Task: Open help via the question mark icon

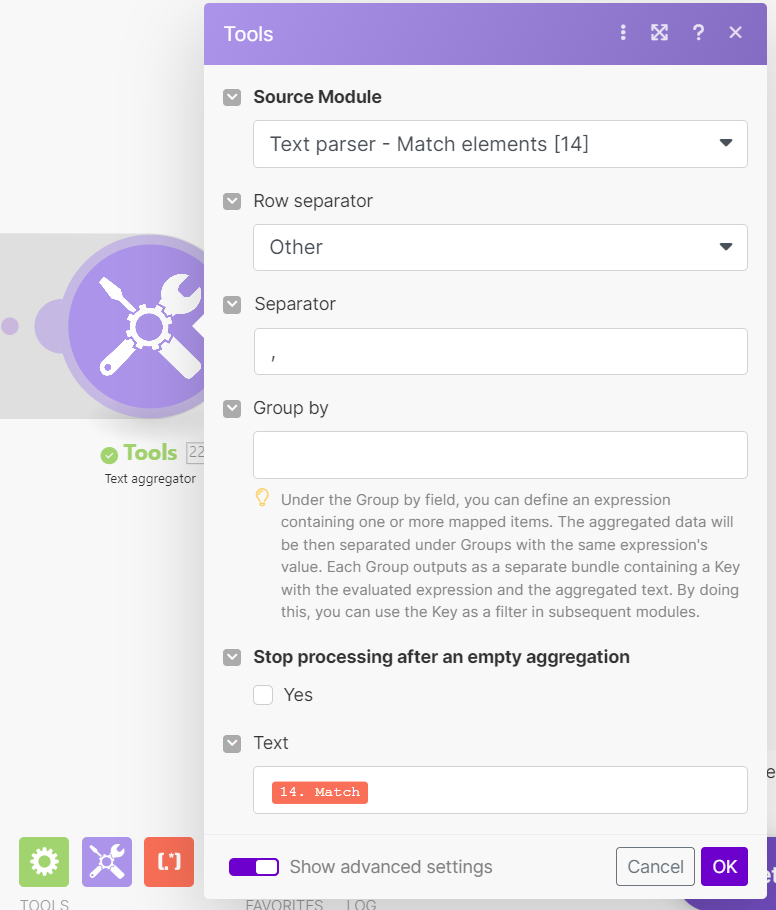Action: [698, 33]
